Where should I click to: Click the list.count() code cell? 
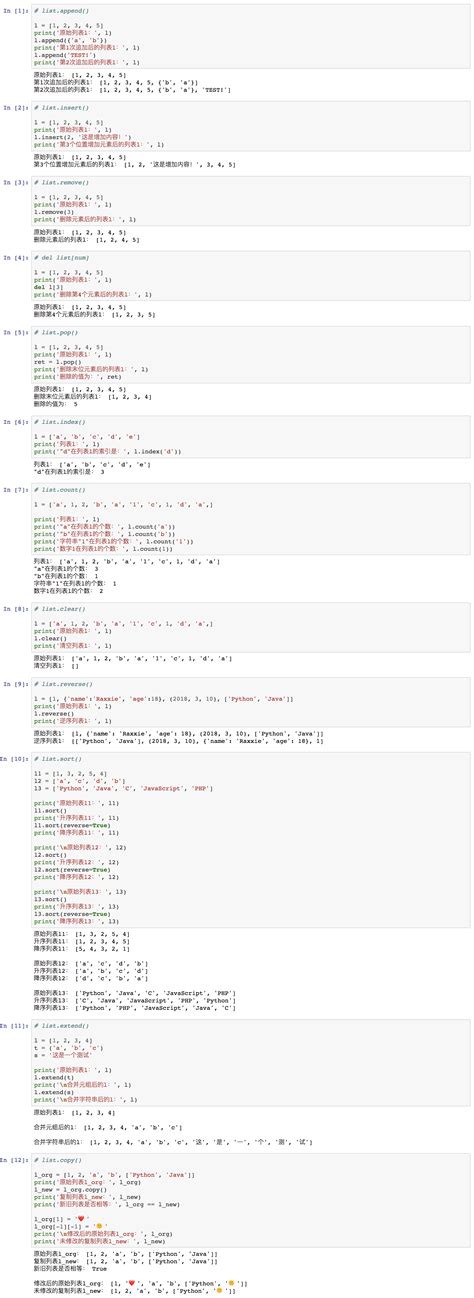[250, 521]
